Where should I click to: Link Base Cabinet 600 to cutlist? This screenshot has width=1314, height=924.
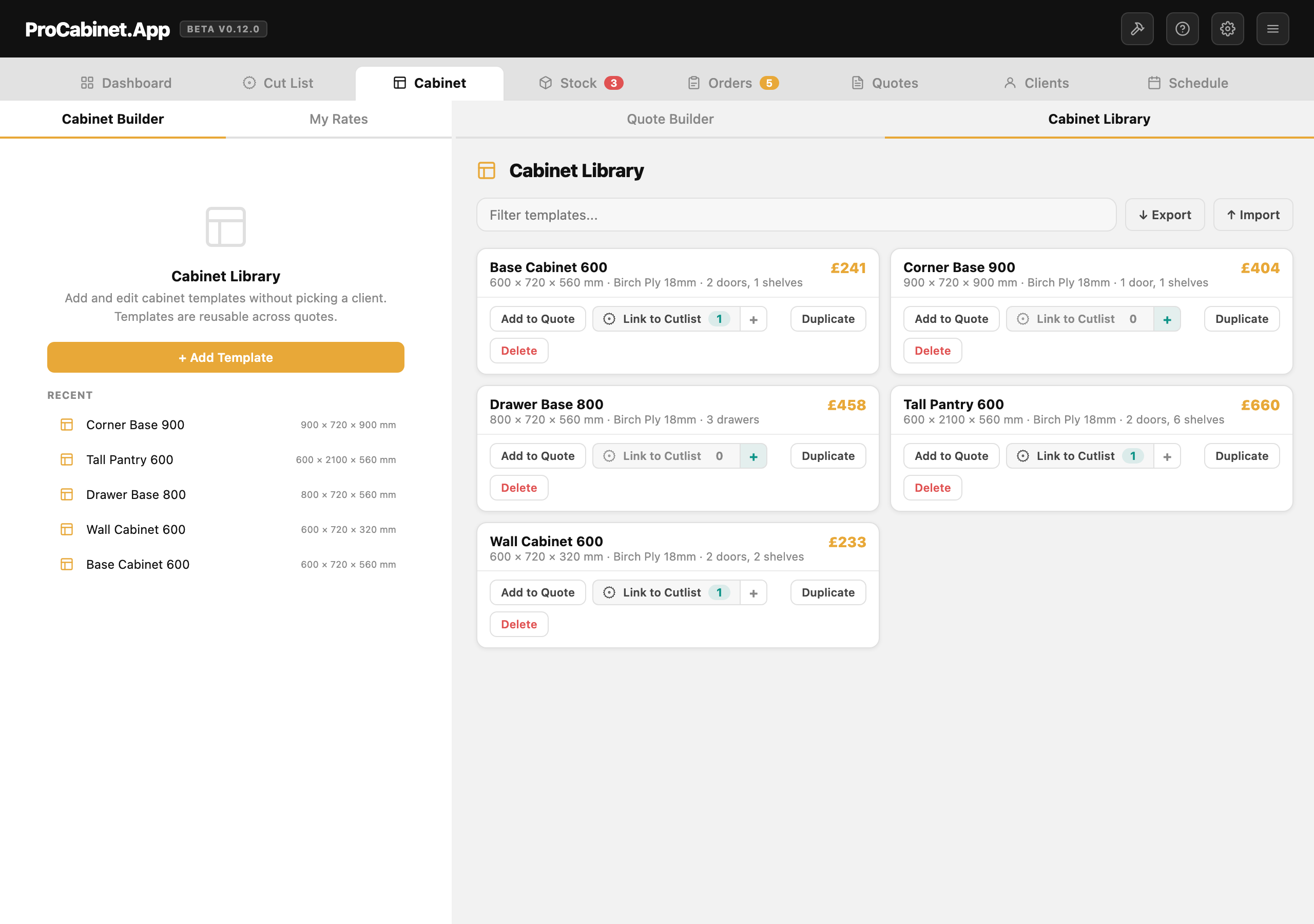pyautogui.click(x=666, y=319)
